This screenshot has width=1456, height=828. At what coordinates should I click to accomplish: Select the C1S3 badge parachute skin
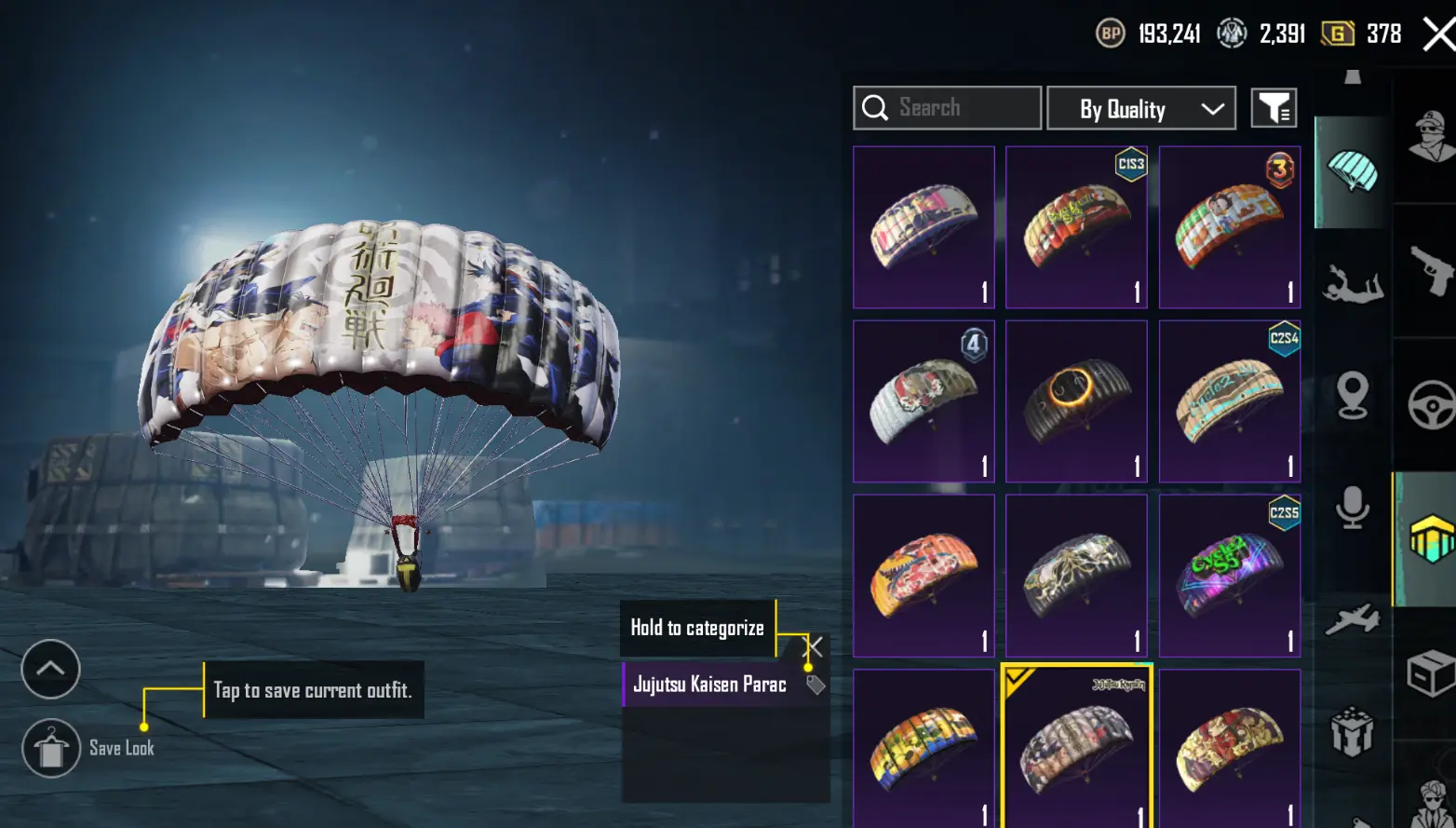click(1076, 226)
